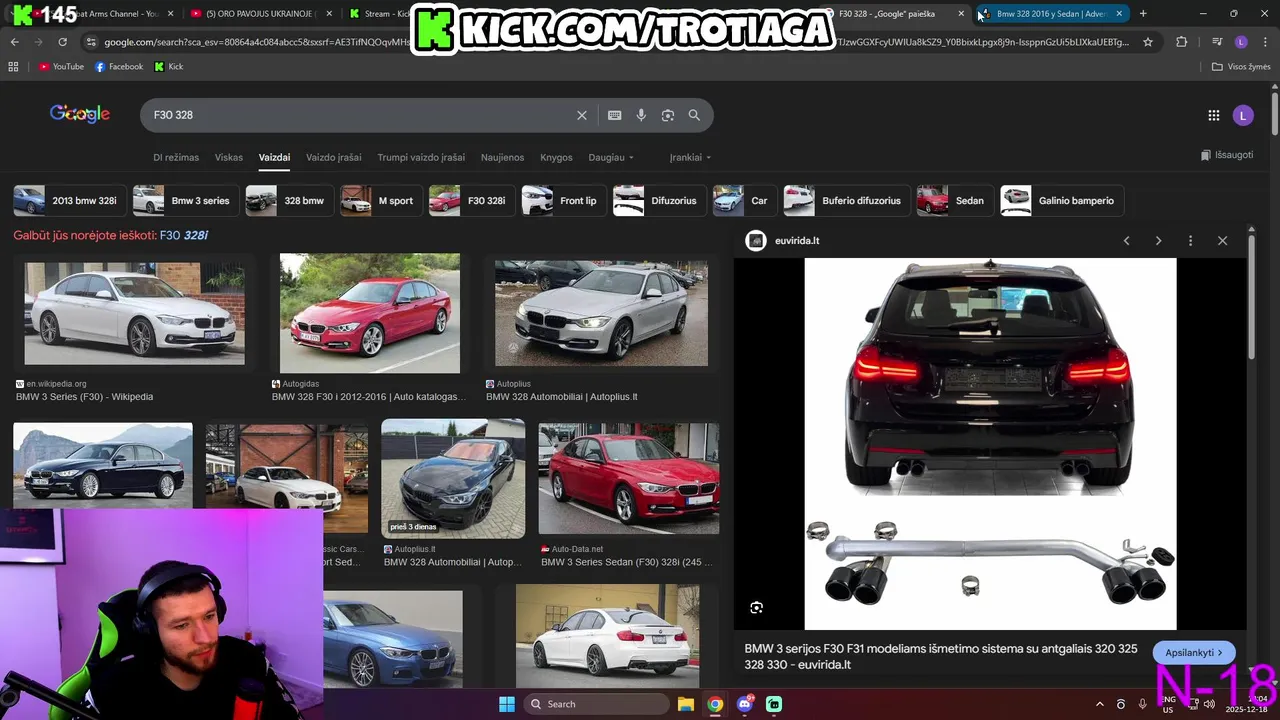Filter images by 2013 bmw 328i chip
Viewport: 1280px width, 720px height.
pyautogui.click(x=69, y=201)
